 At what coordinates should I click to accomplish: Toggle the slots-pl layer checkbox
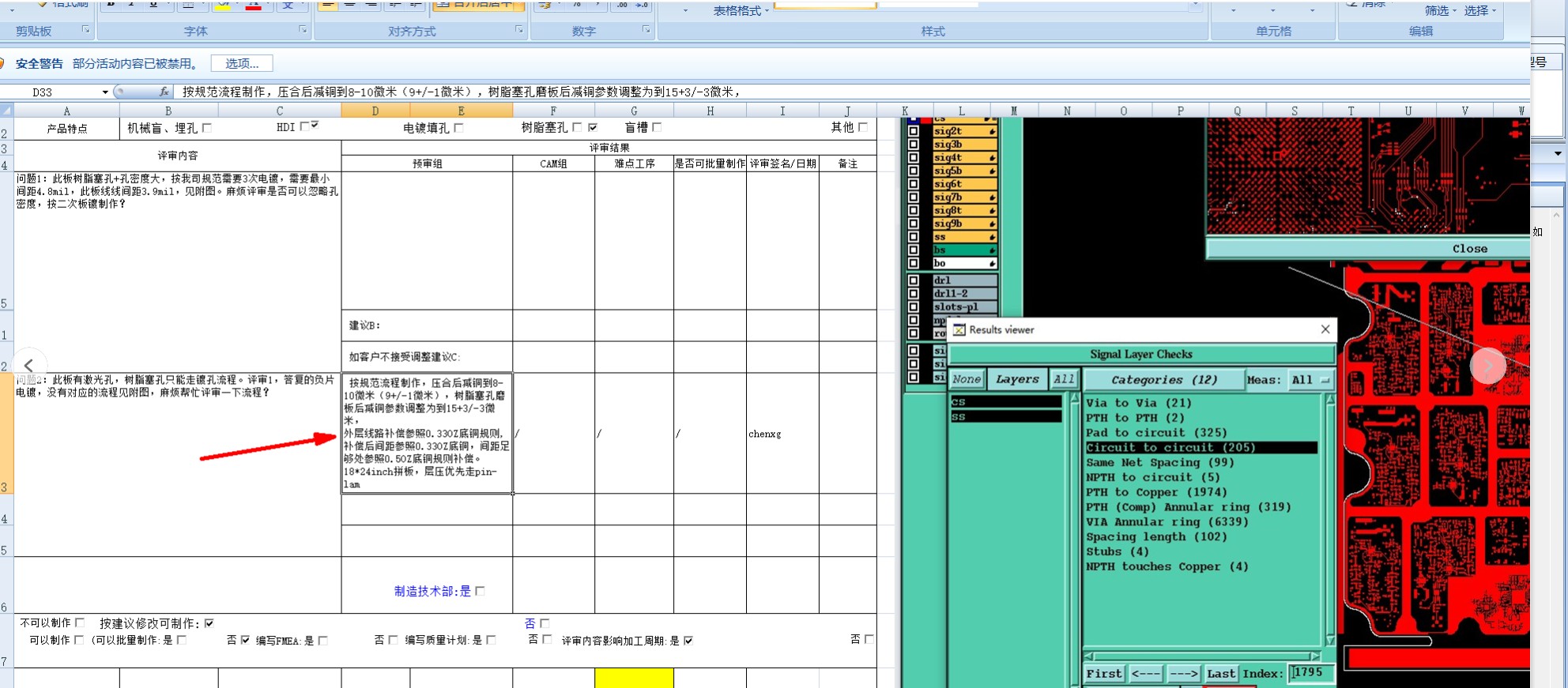coord(914,307)
